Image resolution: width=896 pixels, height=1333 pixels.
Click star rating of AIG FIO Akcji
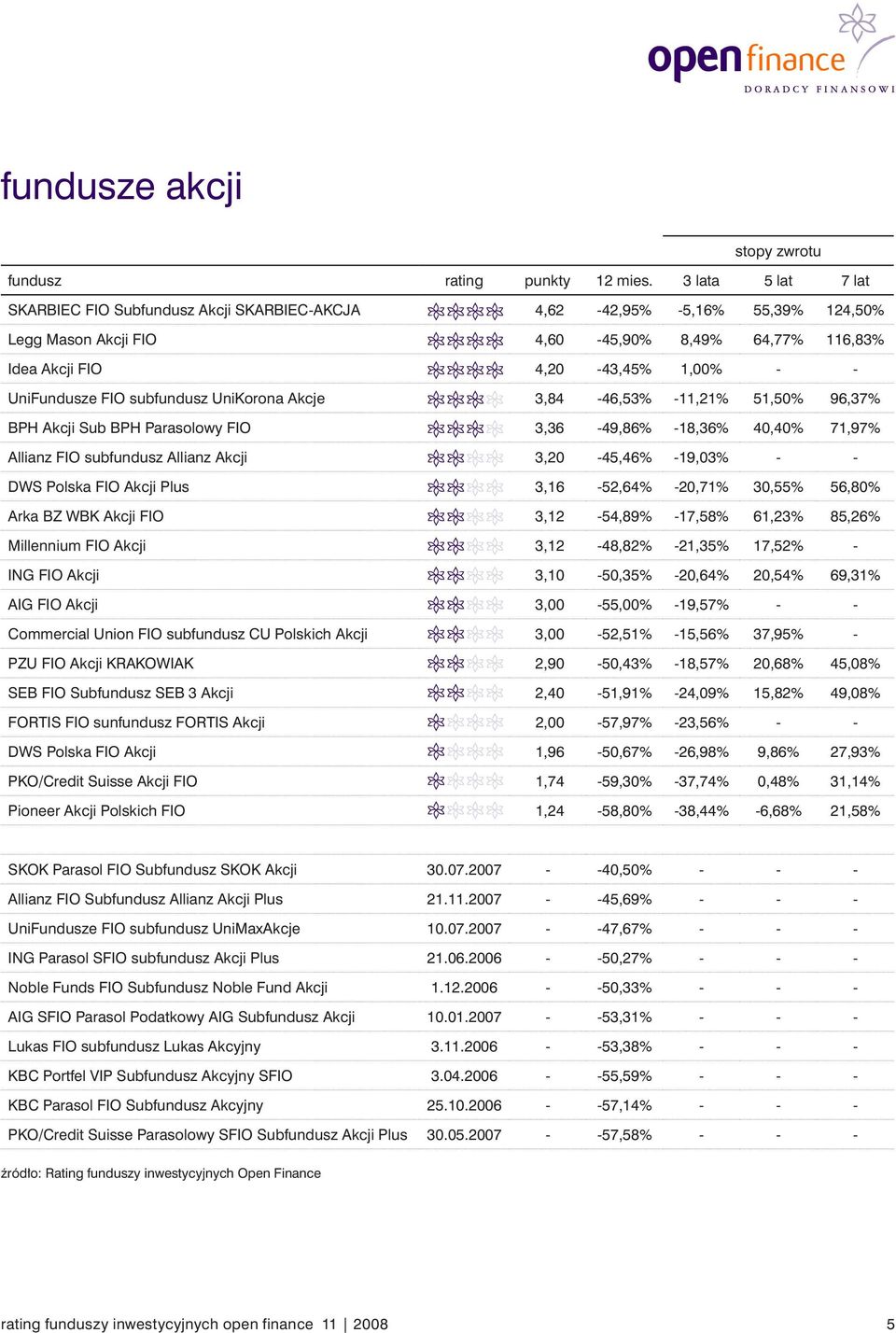point(466,605)
